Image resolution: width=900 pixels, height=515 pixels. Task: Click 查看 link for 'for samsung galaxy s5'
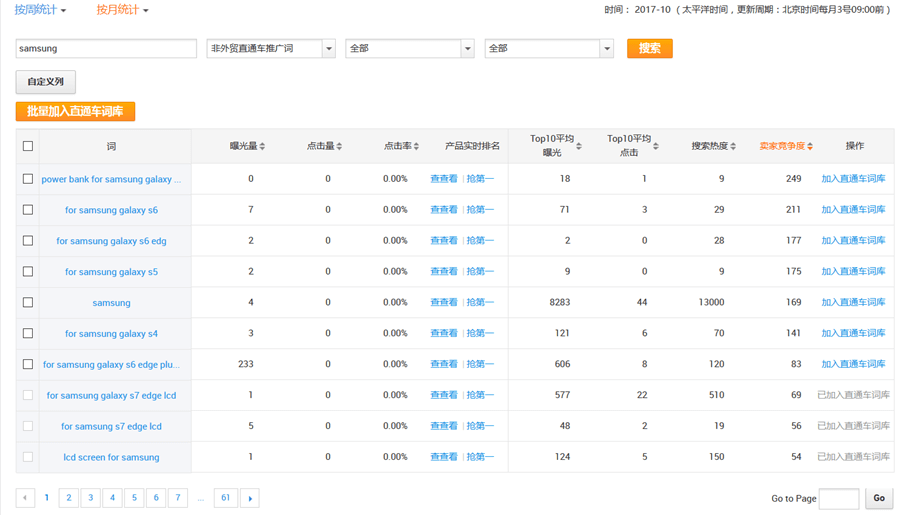(443, 271)
